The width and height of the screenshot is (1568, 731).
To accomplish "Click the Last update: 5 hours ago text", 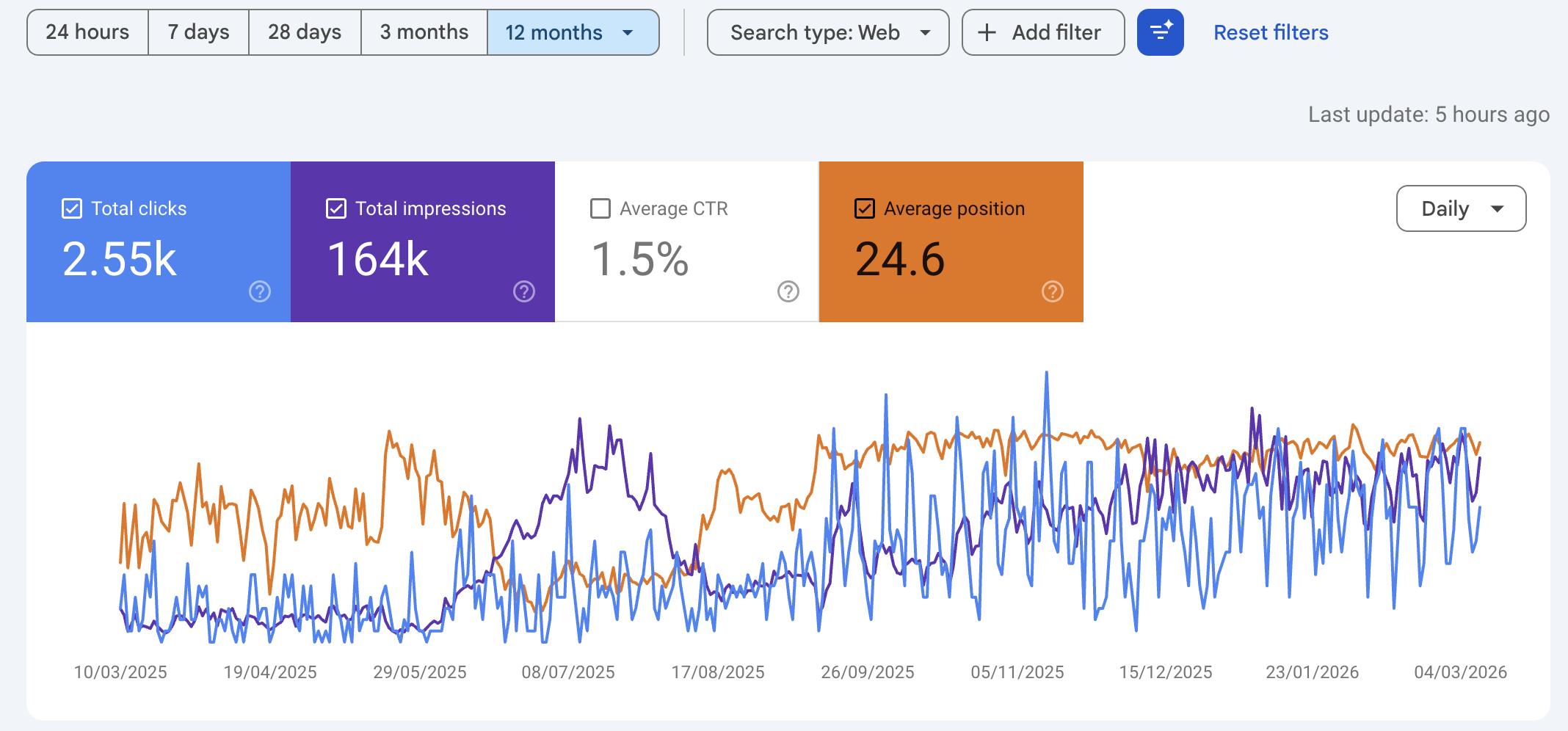I will tap(1429, 114).
